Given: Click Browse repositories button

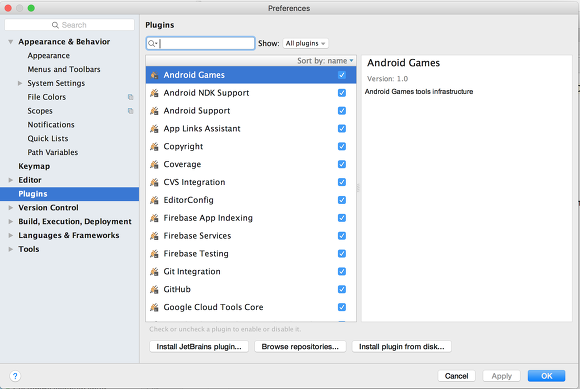Looking at the screenshot, I should pyautogui.click(x=300, y=346).
